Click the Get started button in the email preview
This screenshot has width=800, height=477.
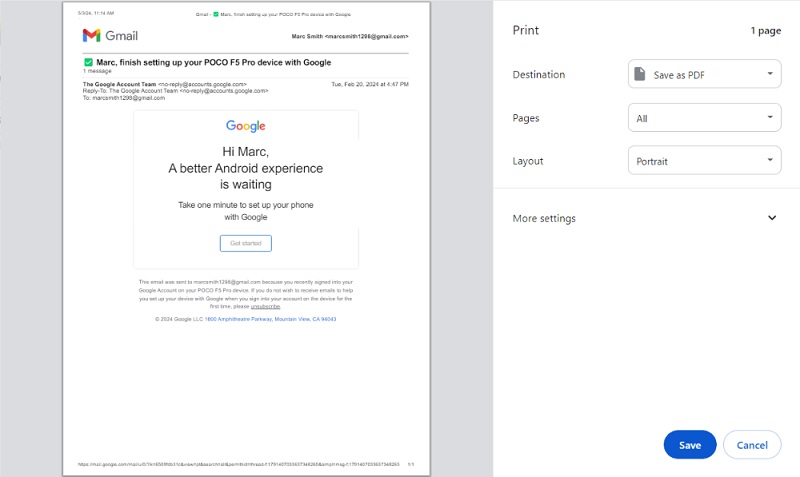246,243
